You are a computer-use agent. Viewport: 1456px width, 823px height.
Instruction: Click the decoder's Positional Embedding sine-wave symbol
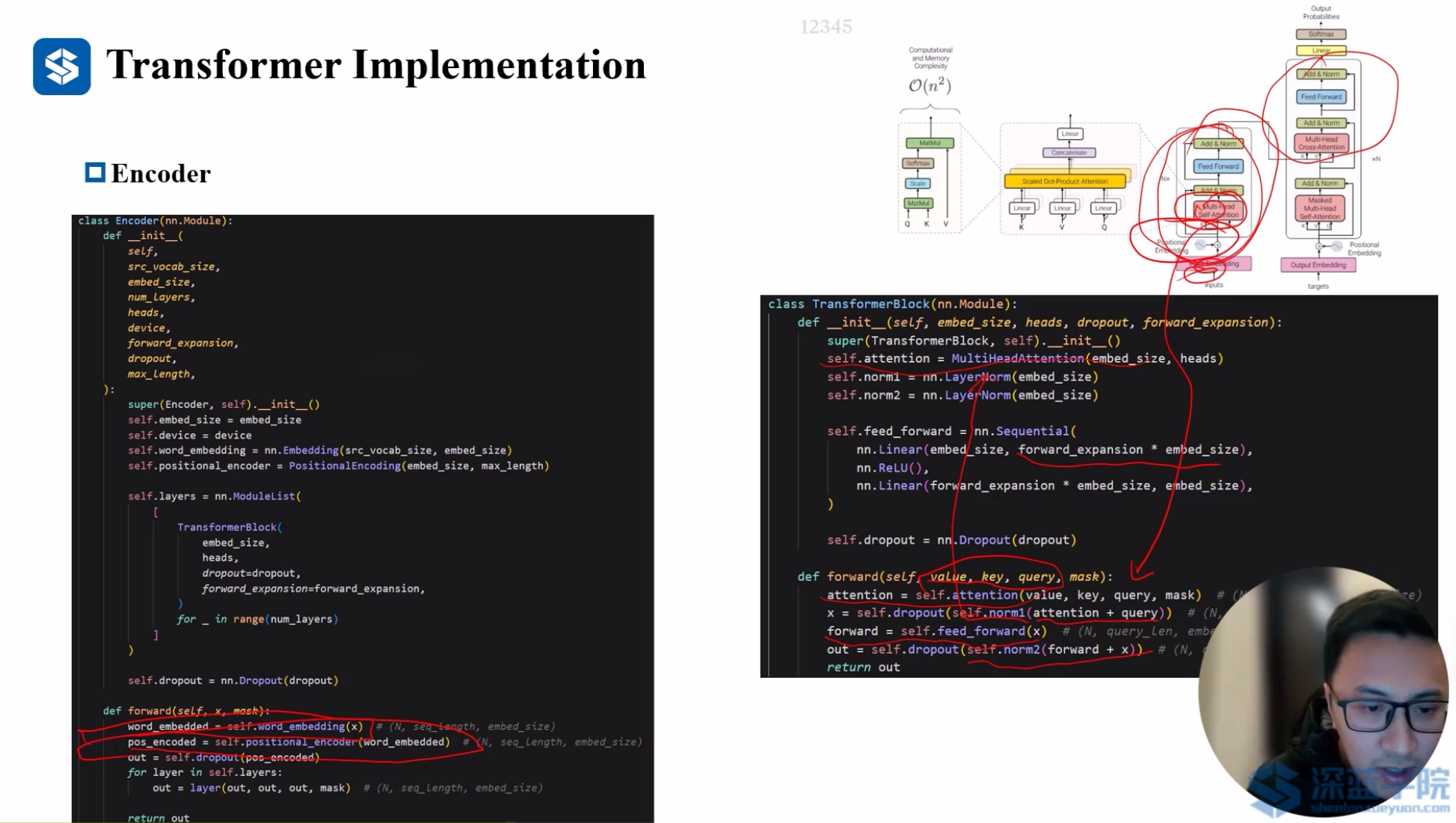pos(1336,245)
